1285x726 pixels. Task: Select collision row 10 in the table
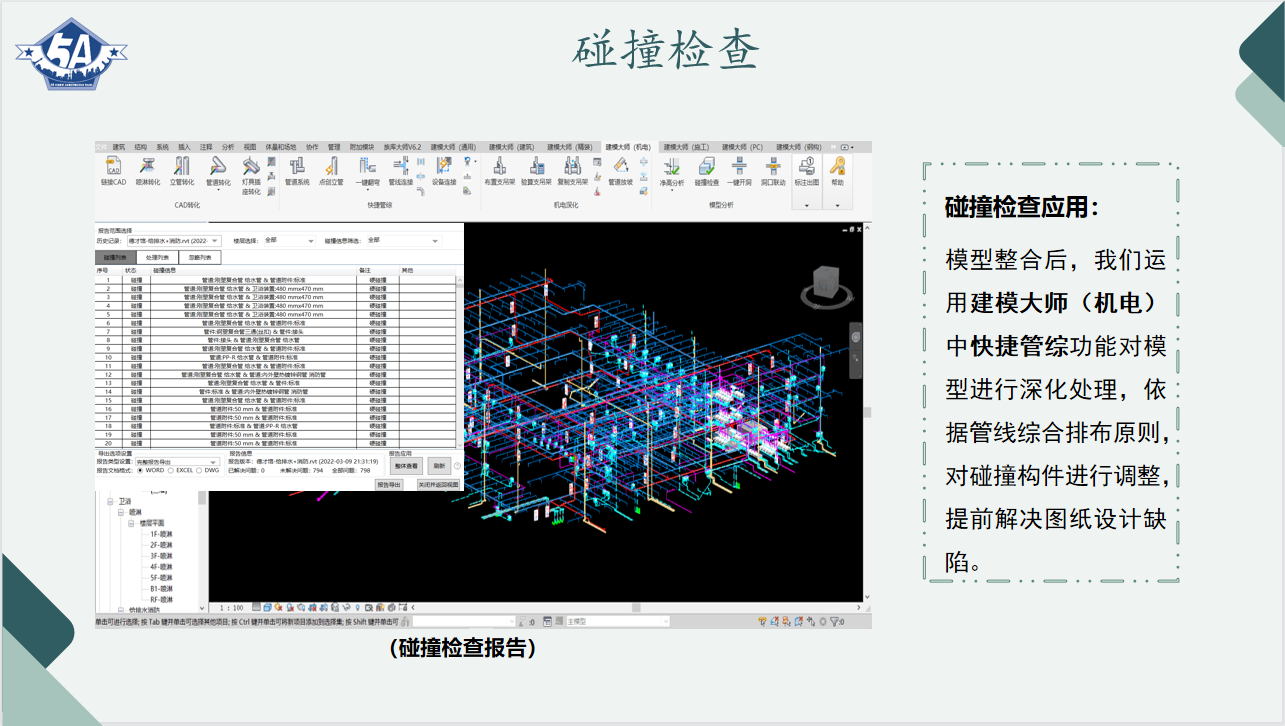pos(275,357)
